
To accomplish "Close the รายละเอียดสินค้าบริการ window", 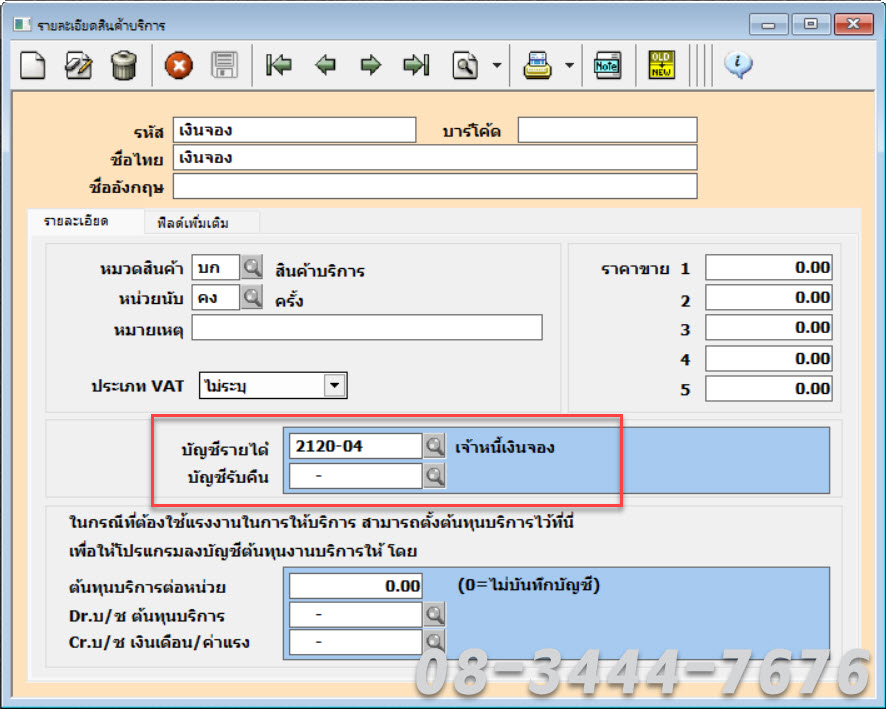I will (x=853, y=24).
